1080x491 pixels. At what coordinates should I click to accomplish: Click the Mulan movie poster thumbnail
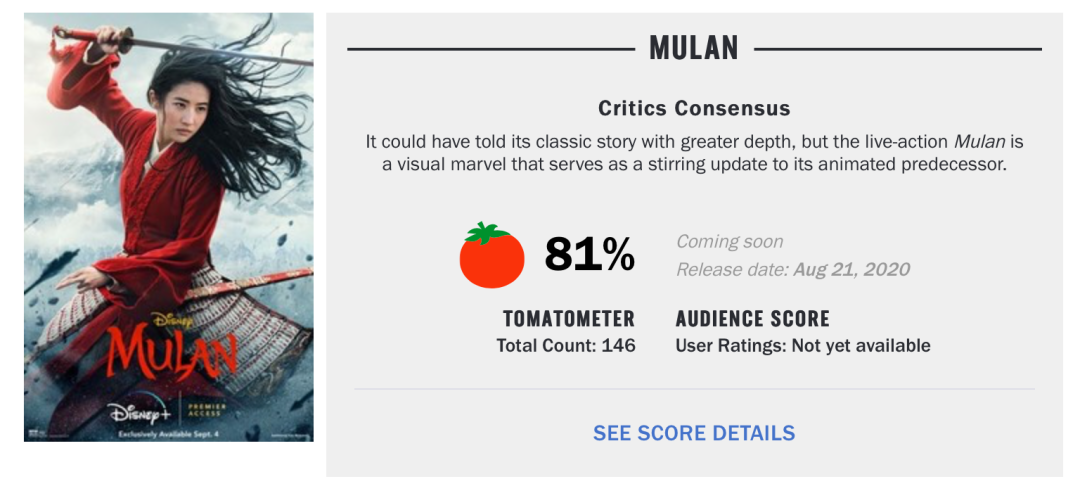pos(169,227)
